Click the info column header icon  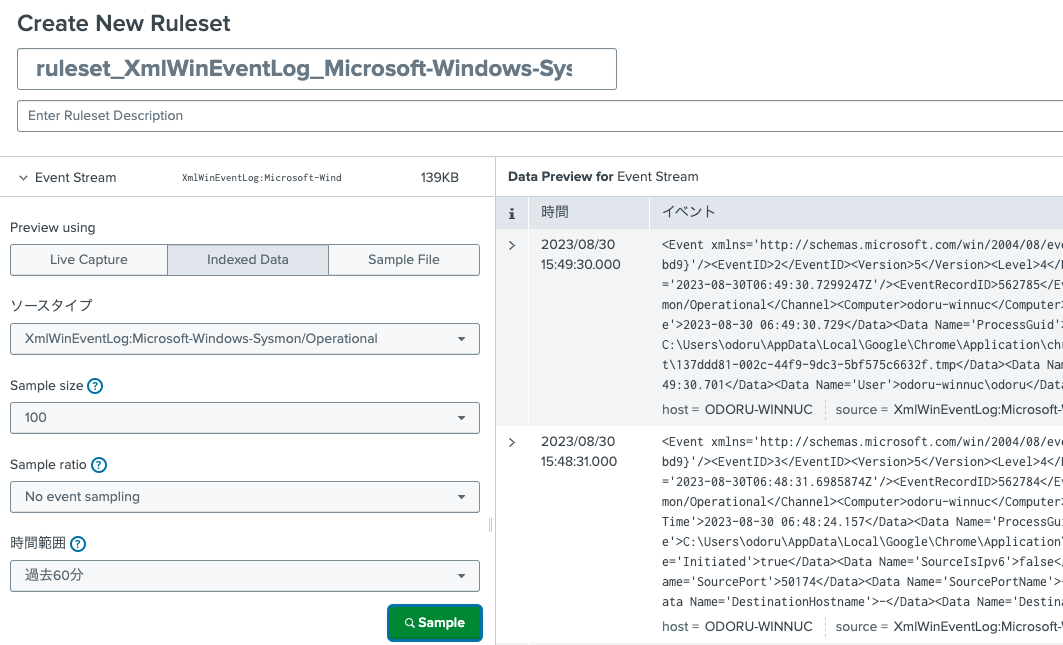pyautogui.click(x=512, y=214)
